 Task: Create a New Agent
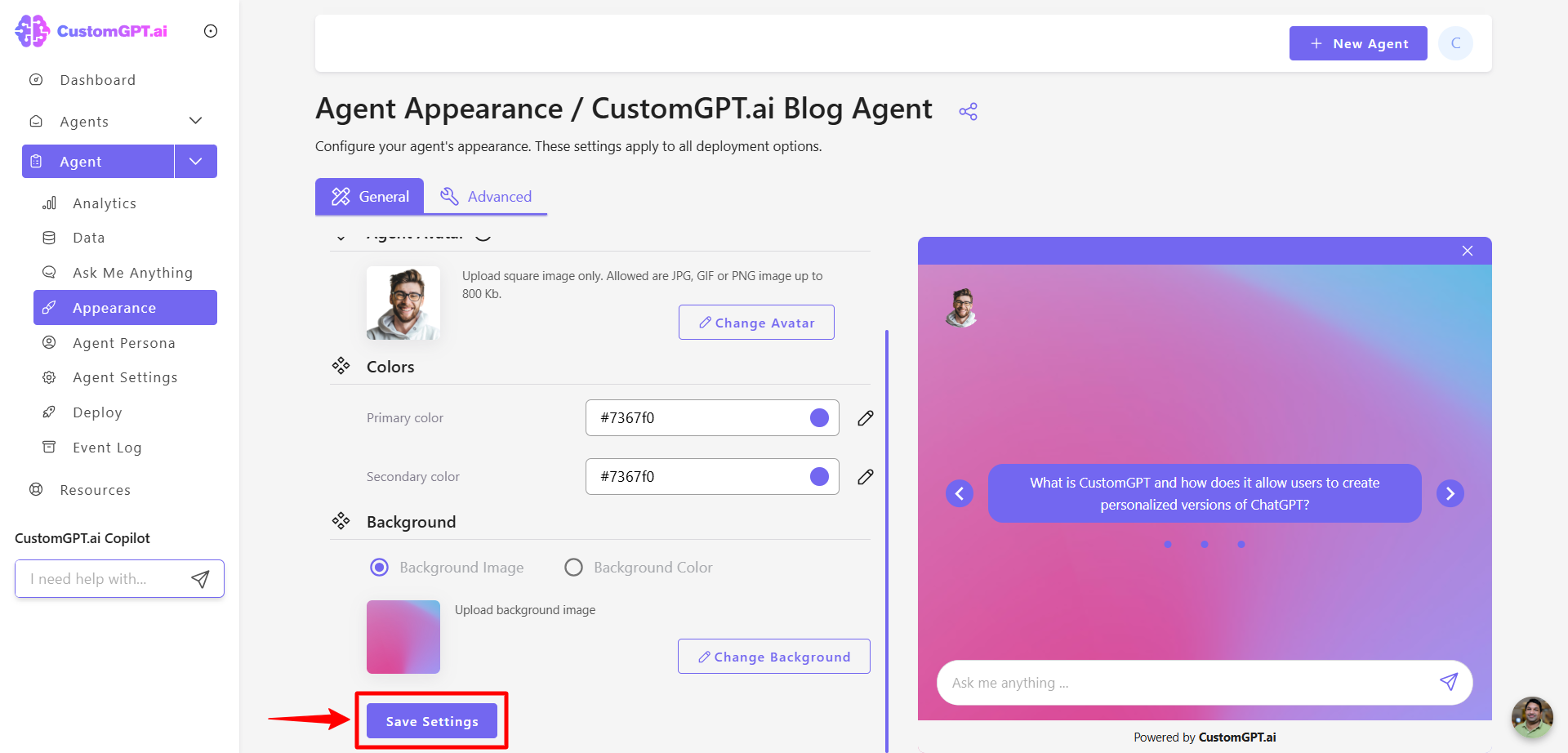click(x=1358, y=43)
